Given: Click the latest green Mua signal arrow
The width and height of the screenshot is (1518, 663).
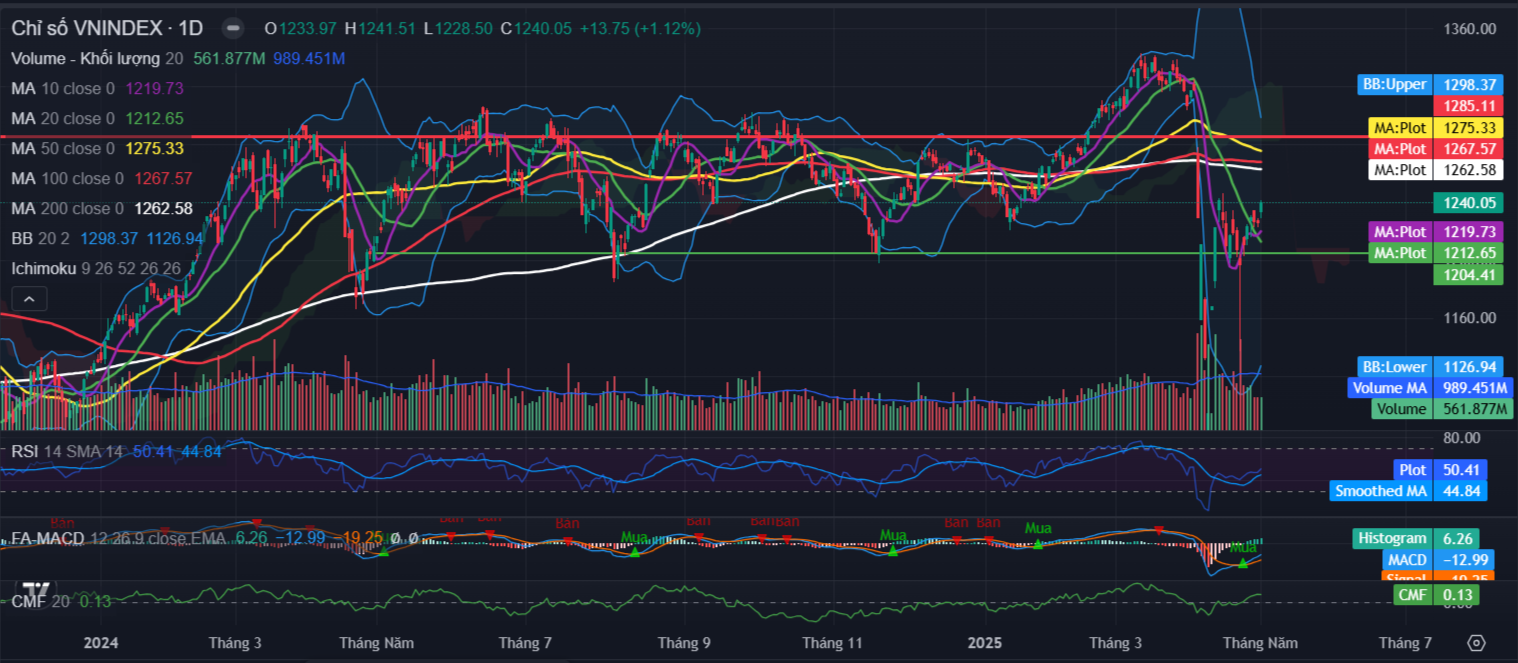Looking at the screenshot, I should click(x=1243, y=563).
